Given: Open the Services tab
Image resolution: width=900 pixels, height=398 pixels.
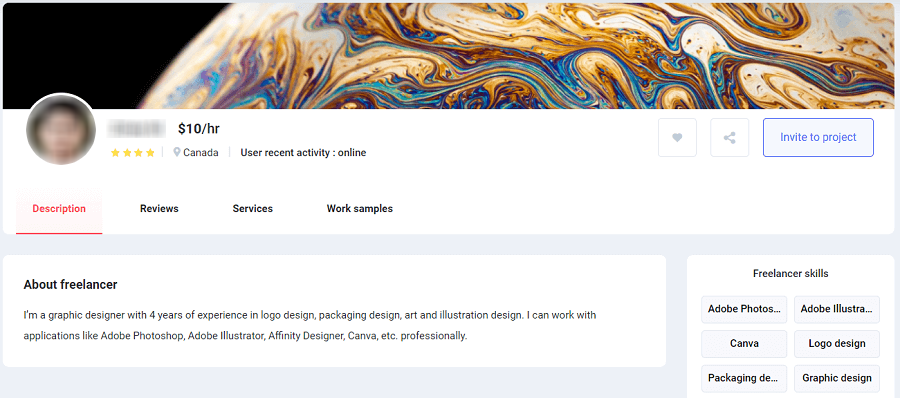Looking at the screenshot, I should click(253, 208).
